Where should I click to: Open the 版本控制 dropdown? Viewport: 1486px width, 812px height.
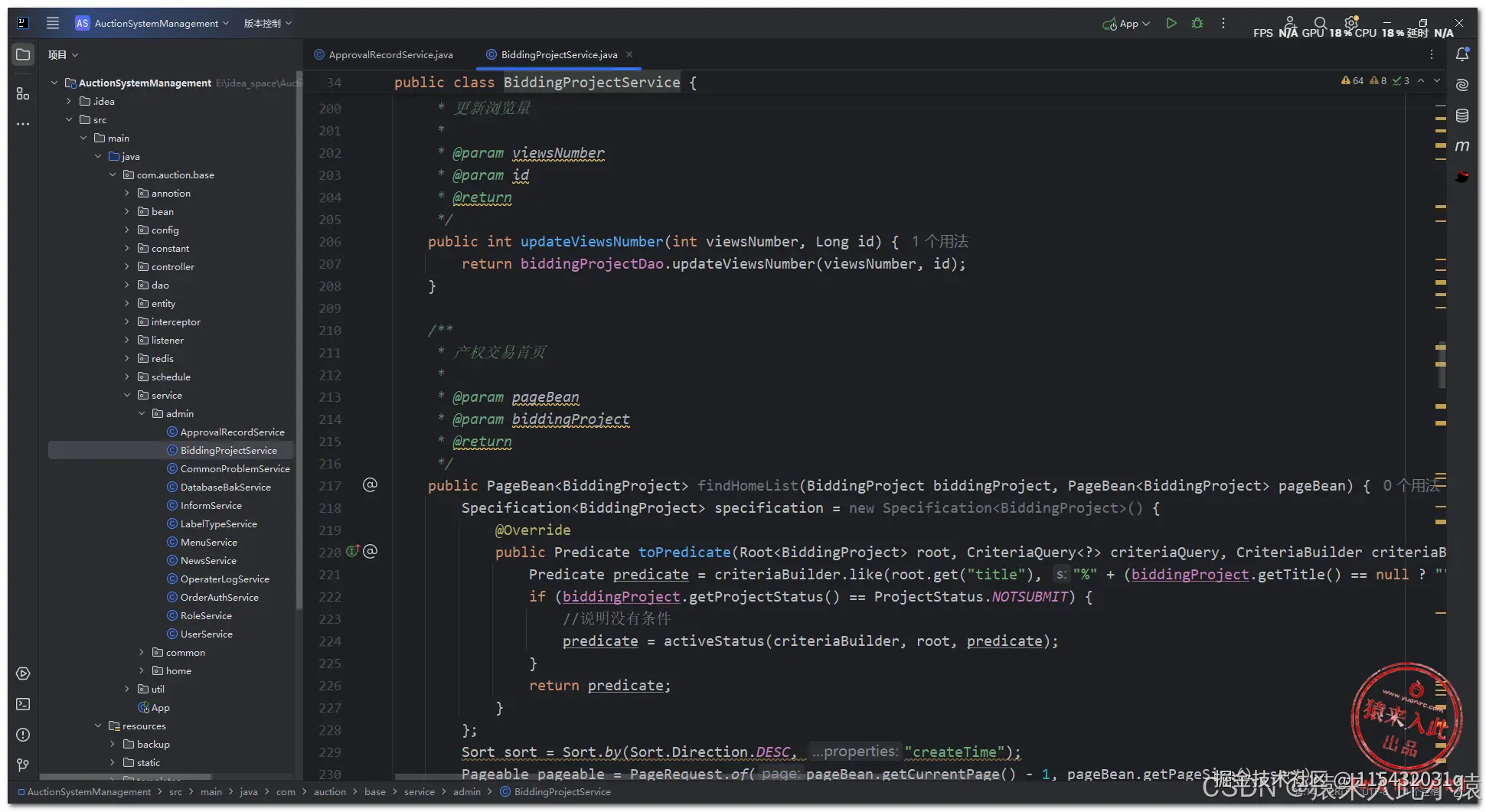click(268, 23)
